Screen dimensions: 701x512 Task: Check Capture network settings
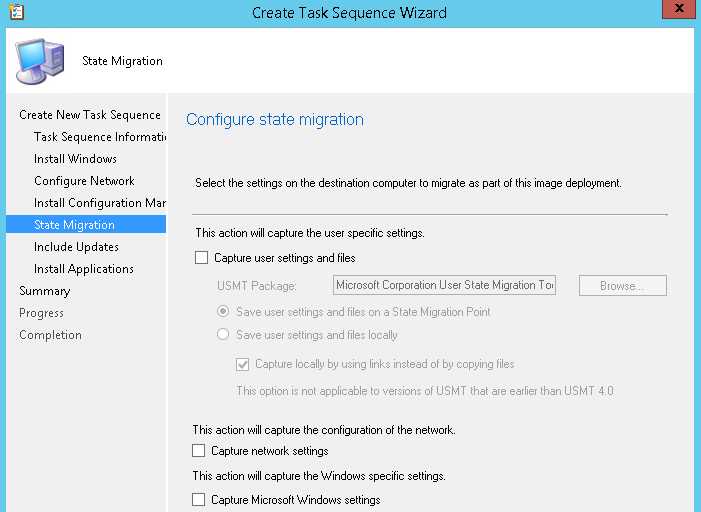(x=200, y=451)
